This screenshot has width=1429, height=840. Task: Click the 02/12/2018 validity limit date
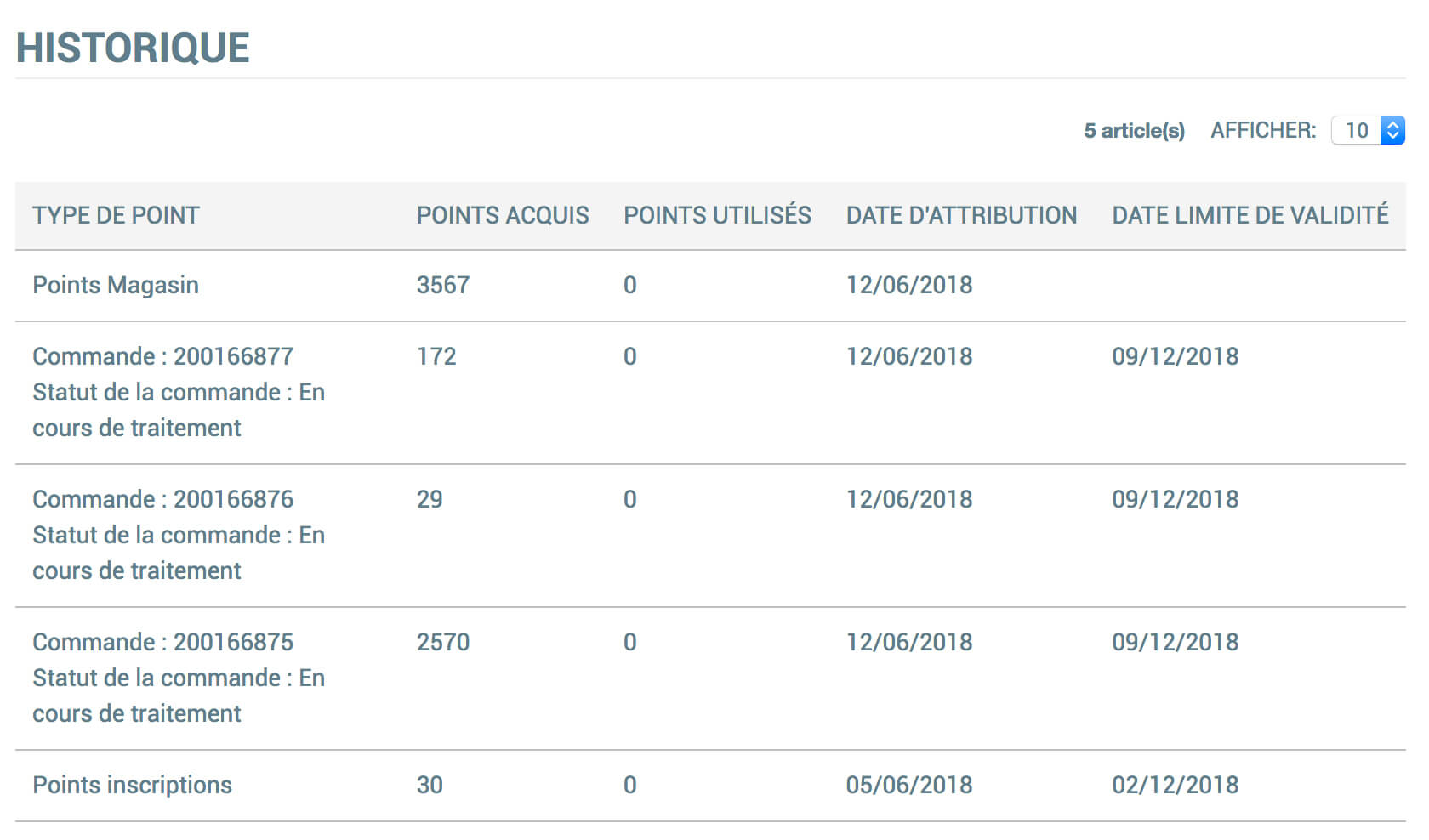coord(1175,785)
